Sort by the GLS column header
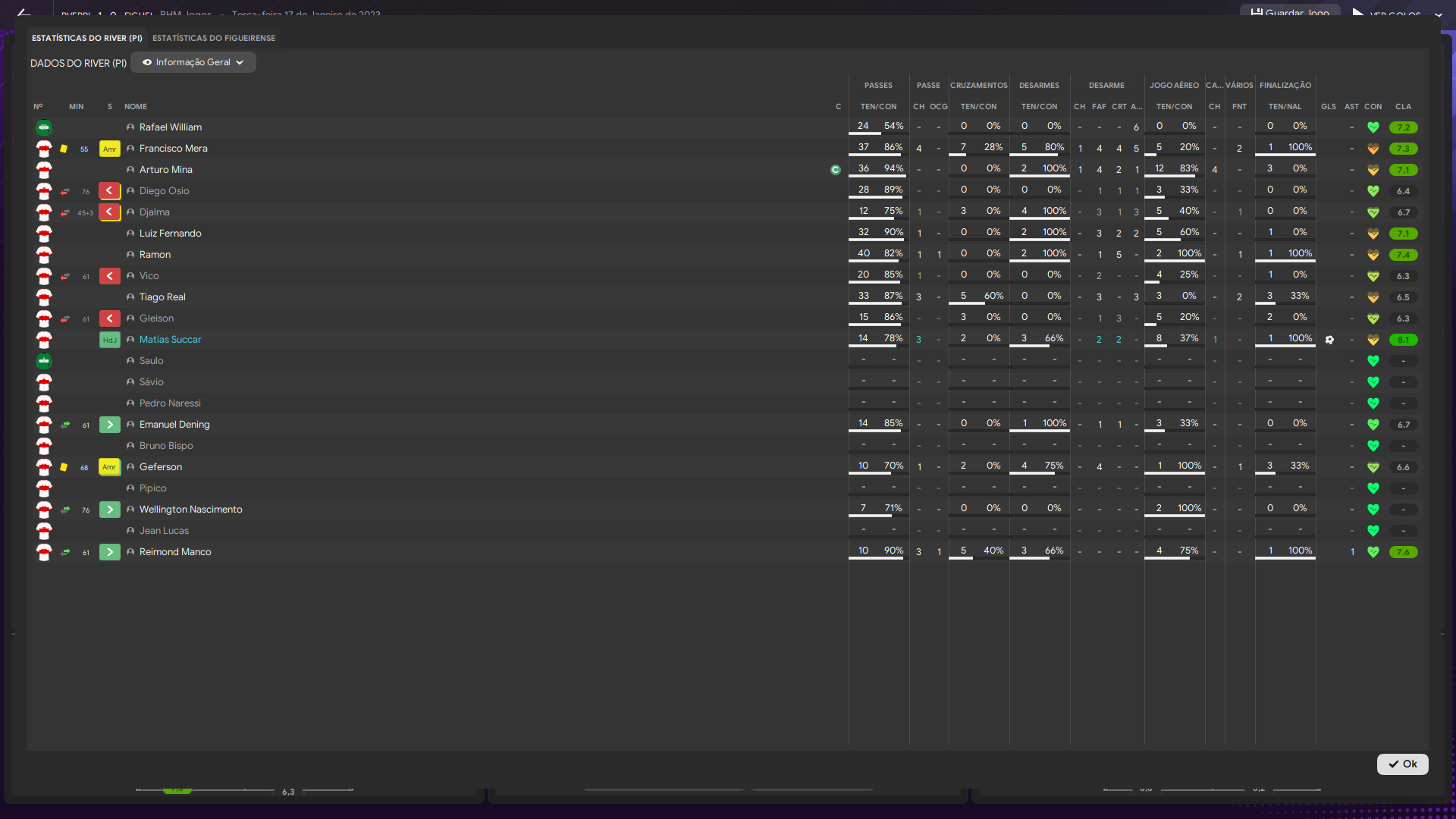The height and width of the screenshot is (819, 1456). tap(1329, 107)
